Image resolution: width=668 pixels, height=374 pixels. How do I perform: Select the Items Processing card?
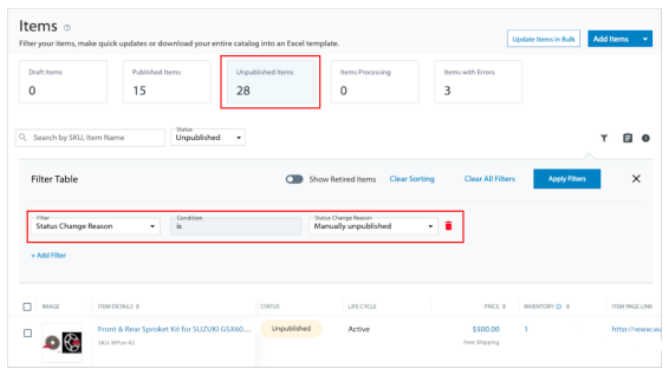click(x=374, y=82)
